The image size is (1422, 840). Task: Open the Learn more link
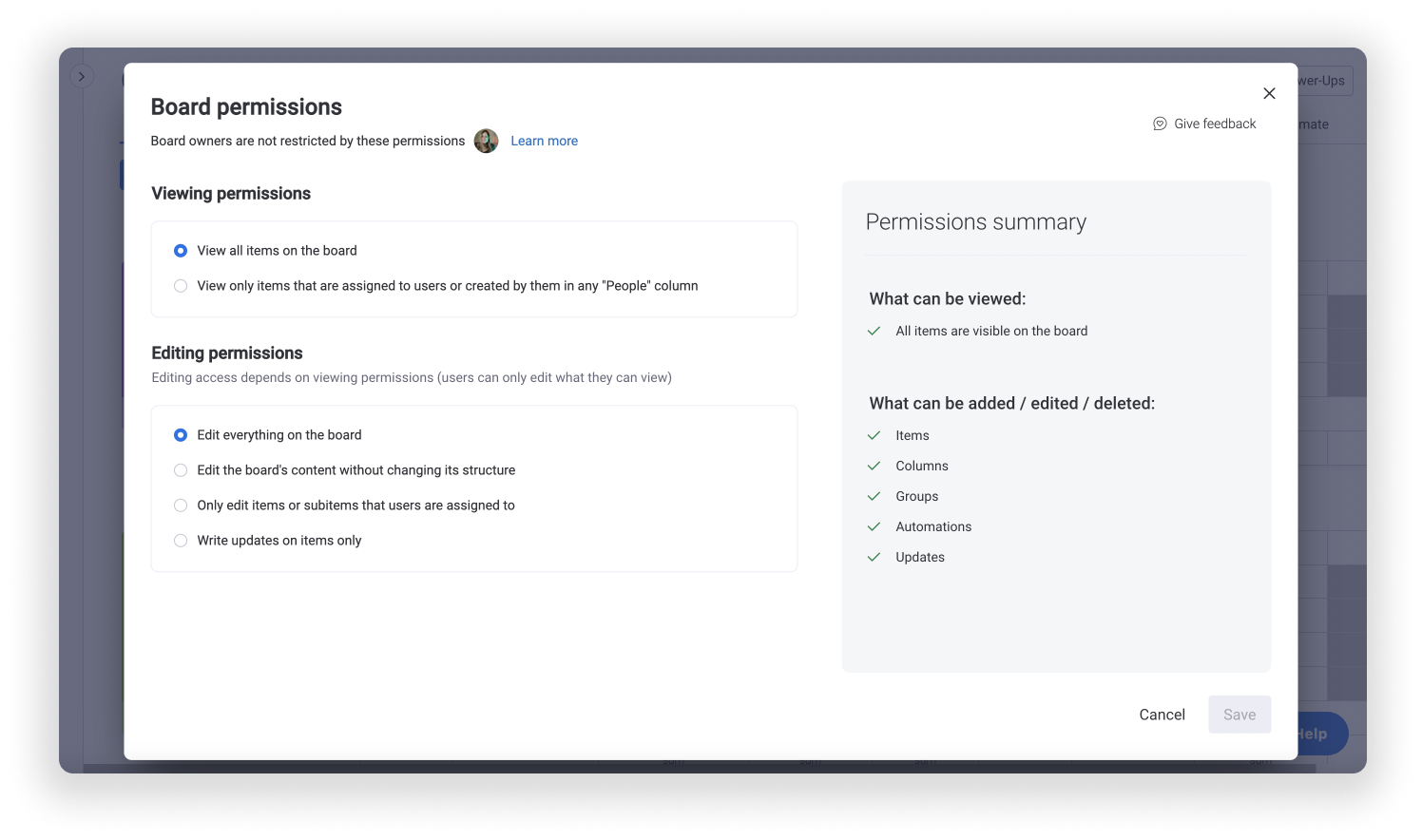point(544,140)
